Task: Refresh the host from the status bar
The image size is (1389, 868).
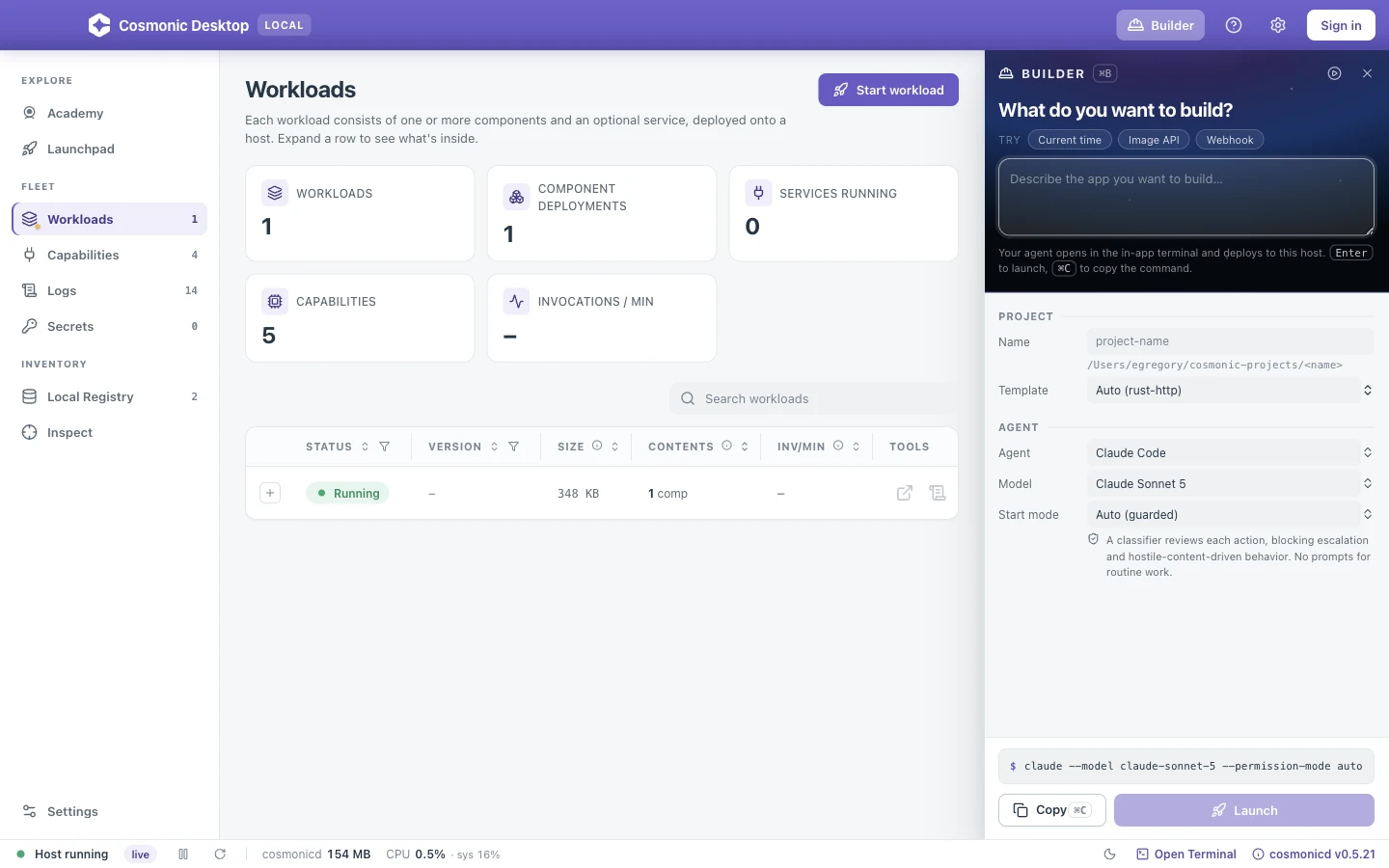Action: click(x=220, y=854)
